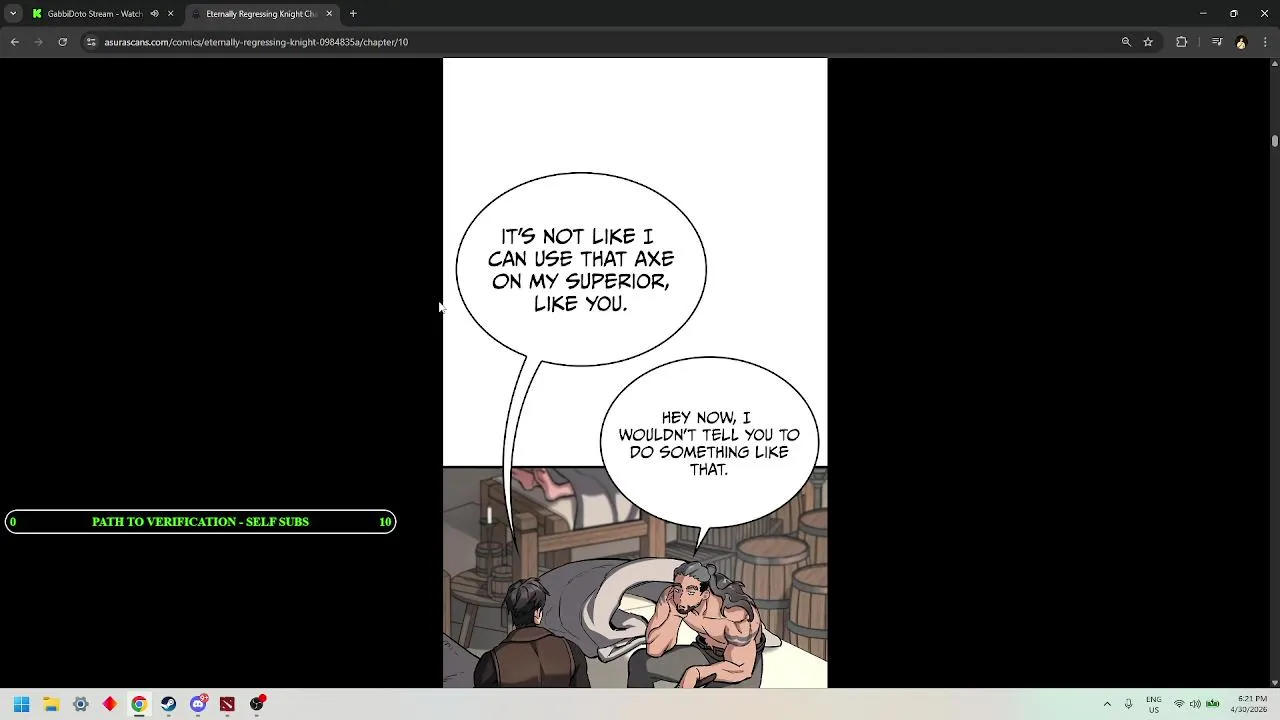1280x720 pixels.
Task: Open File Explorer from taskbar
Action: [x=51, y=704]
